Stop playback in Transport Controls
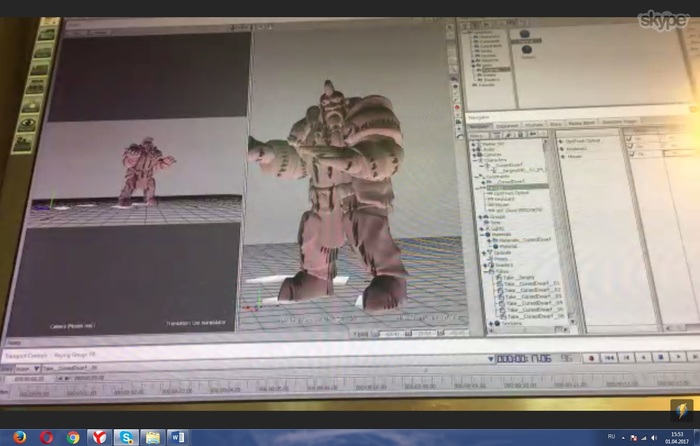Image resolution: width=700 pixels, height=446 pixels. pyautogui.click(x=661, y=357)
